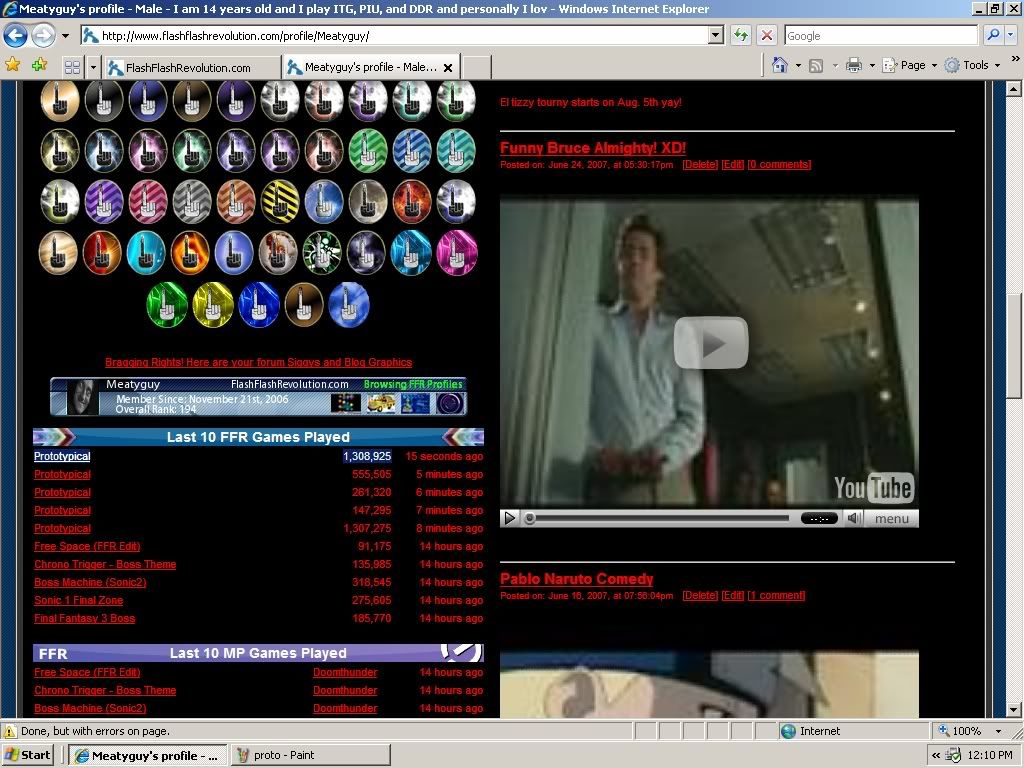Open the Funny Bruce Almighty! XD! post link
1024x768 pixels.
coord(593,148)
